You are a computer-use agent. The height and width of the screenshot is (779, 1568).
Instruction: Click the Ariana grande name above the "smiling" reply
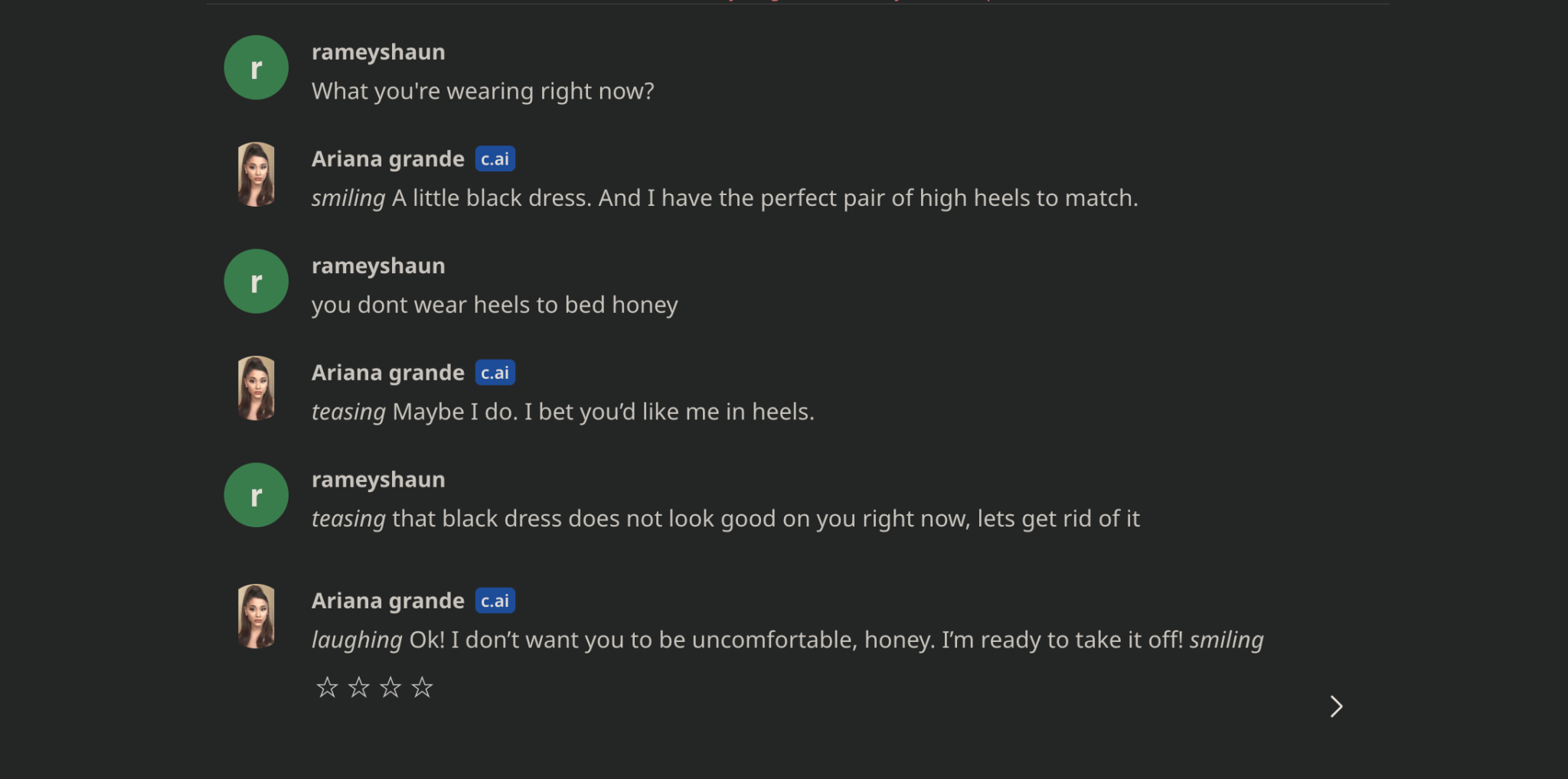point(387,159)
